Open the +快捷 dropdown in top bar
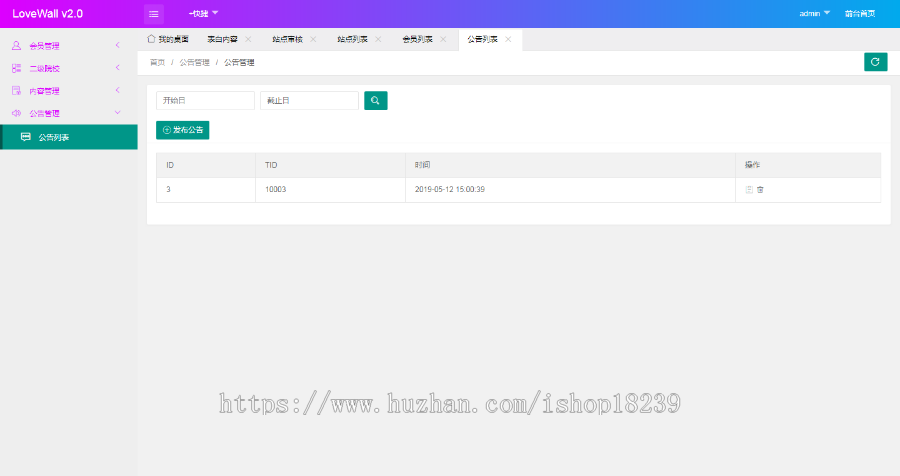This screenshot has width=900, height=476. [203, 13]
